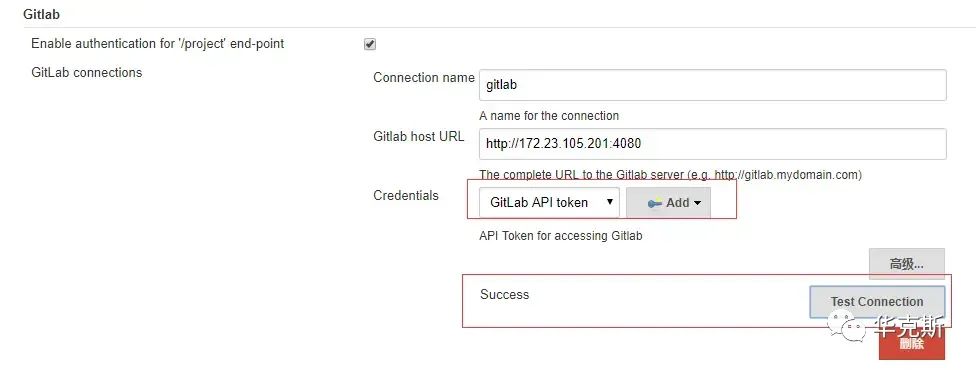Click the Connection name field containing gitlab
Viewport: 976px width, 370px height.
[x=713, y=85]
